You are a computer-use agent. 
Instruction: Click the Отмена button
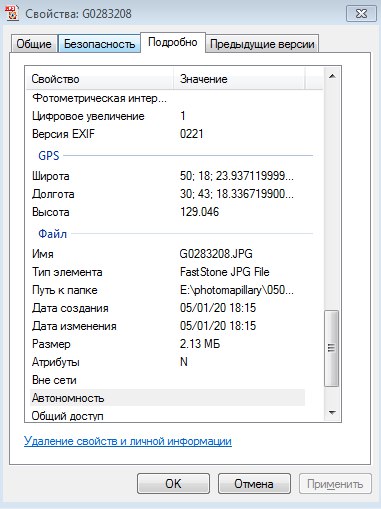[x=254, y=484]
